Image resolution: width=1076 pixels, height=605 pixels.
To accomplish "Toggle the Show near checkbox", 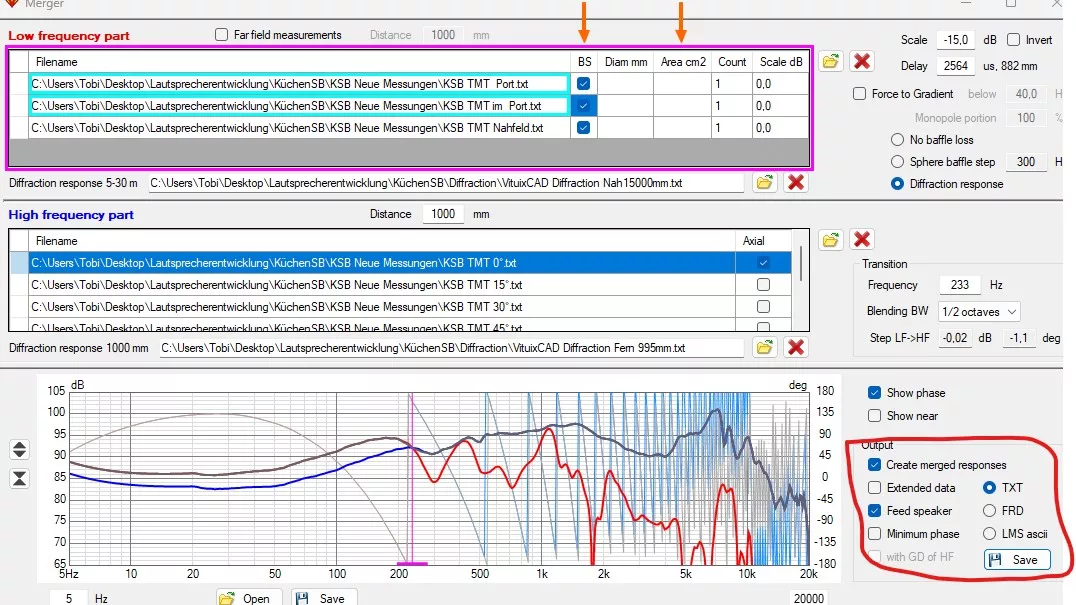I will 875,416.
